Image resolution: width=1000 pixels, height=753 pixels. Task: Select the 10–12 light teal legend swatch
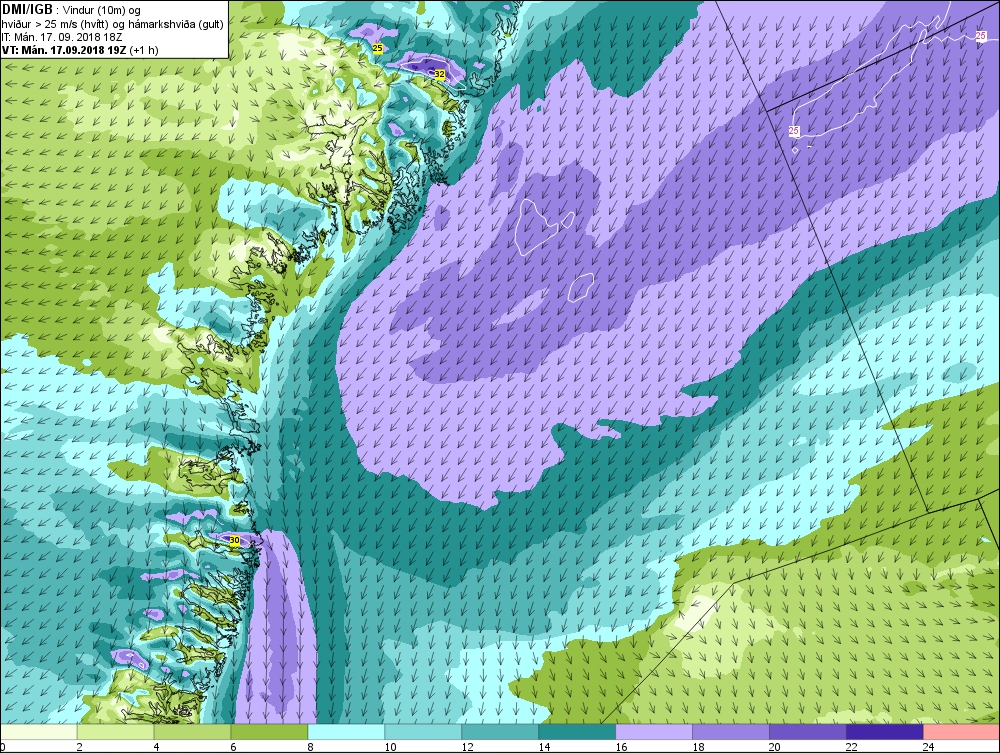[x=423, y=732]
